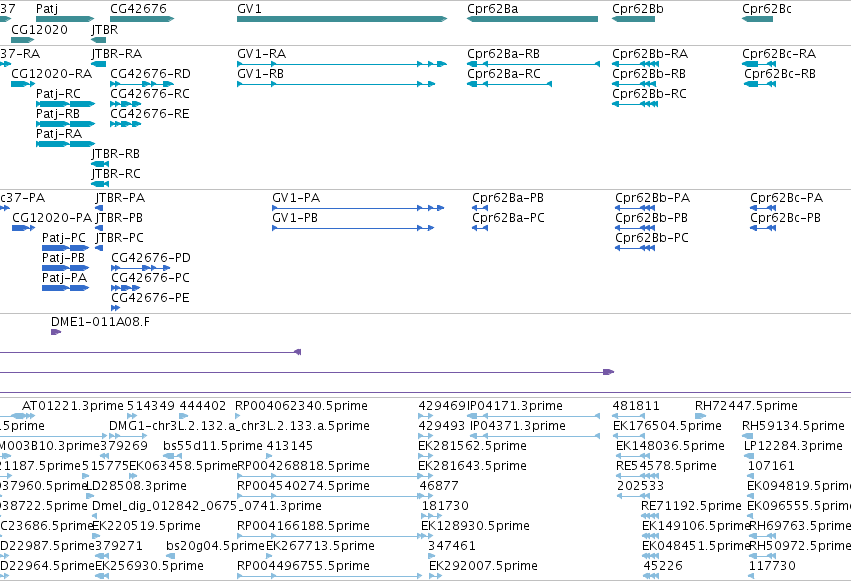This screenshot has height=581, width=851.
Task: Click the Cpr62Bc-RB transcript
Action: [x=760, y=84]
